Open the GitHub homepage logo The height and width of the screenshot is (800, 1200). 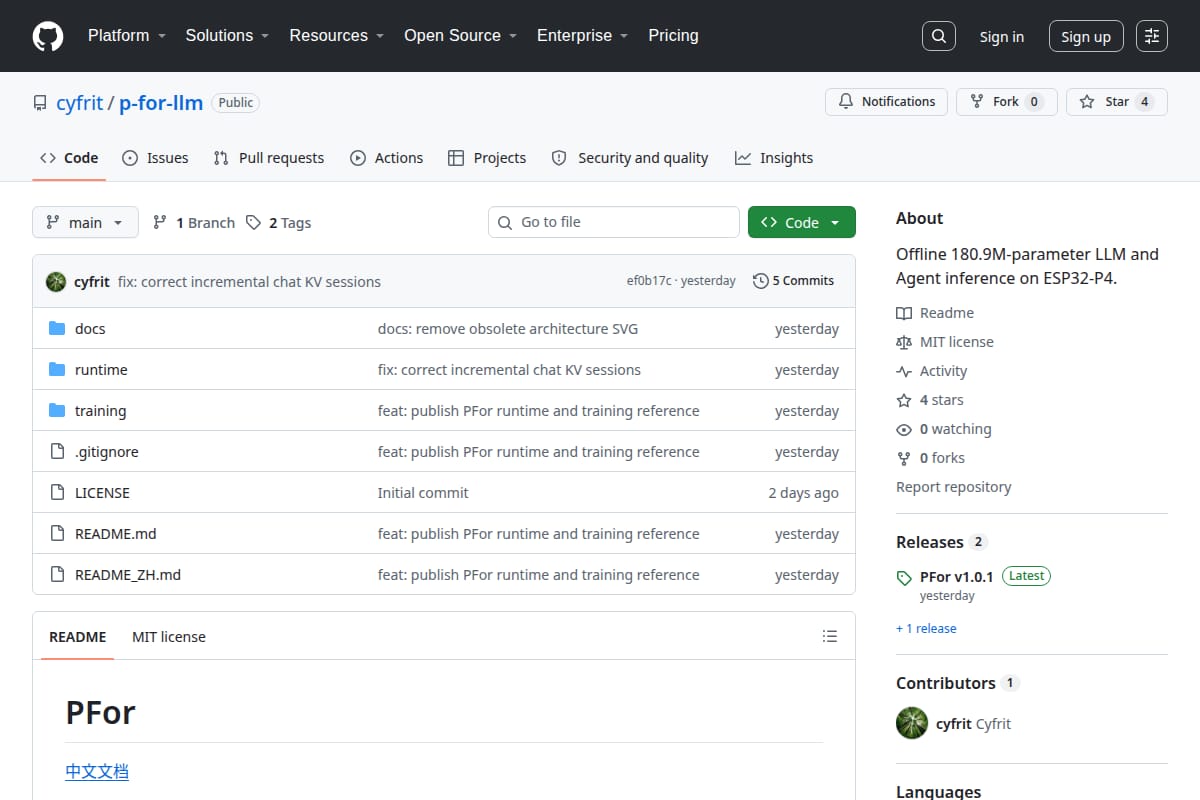[48, 36]
